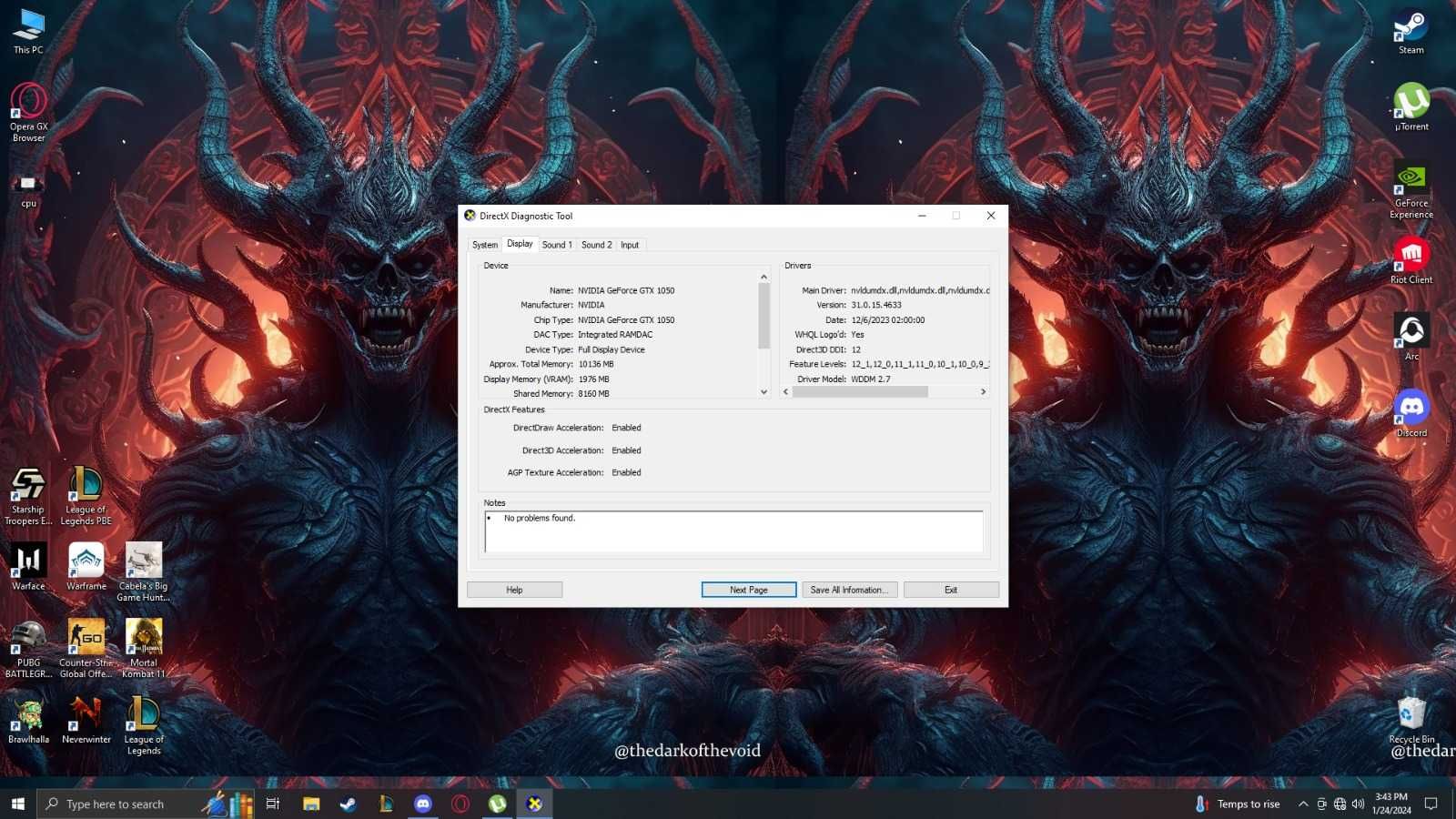Image resolution: width=1456 pixels, height=819 pixels.
Task: Switch to Steam in taskbar
Action: pyautogui.click(x=349, y=804)
